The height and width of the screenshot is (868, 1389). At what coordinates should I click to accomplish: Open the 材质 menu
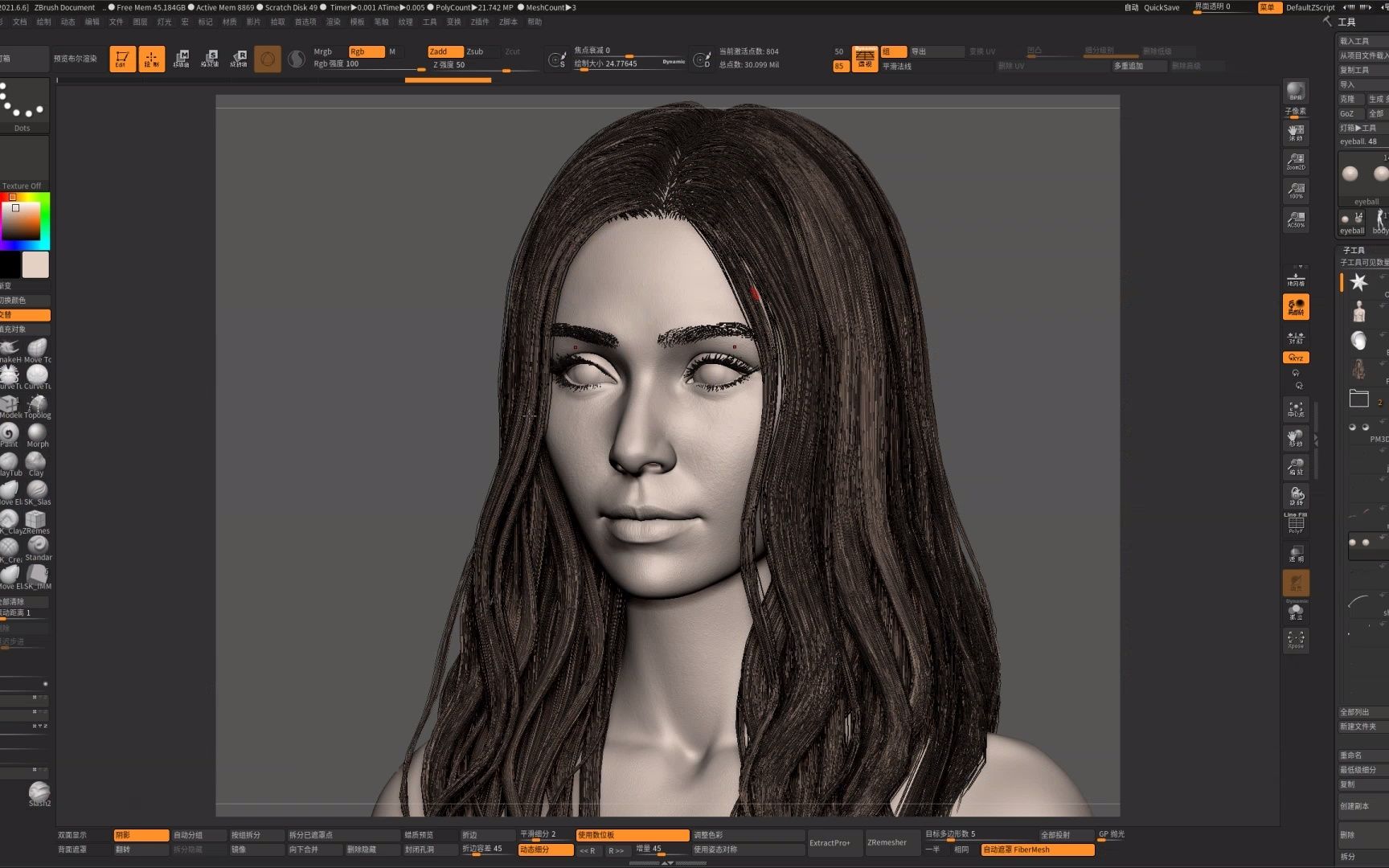tap(229, 22)
